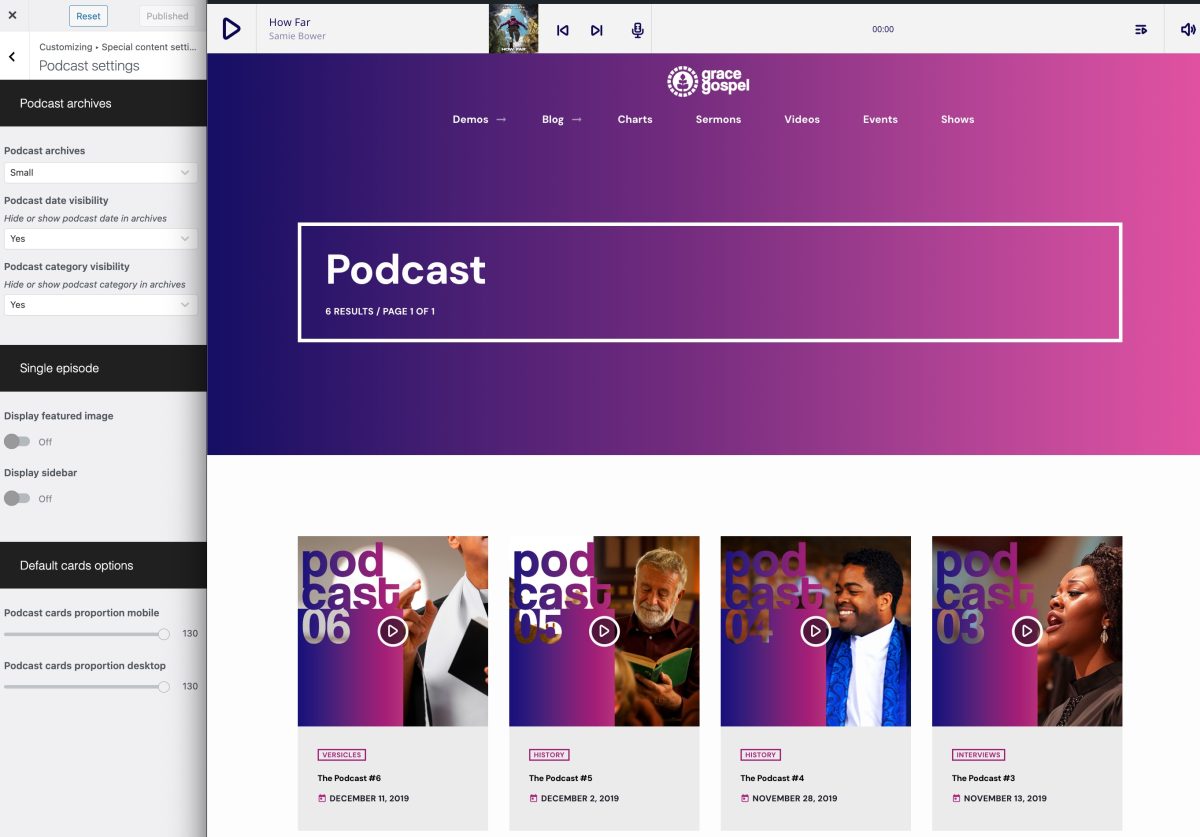Adjust the Podcast cards proportion desktop slider

click(x=162, y=686)
